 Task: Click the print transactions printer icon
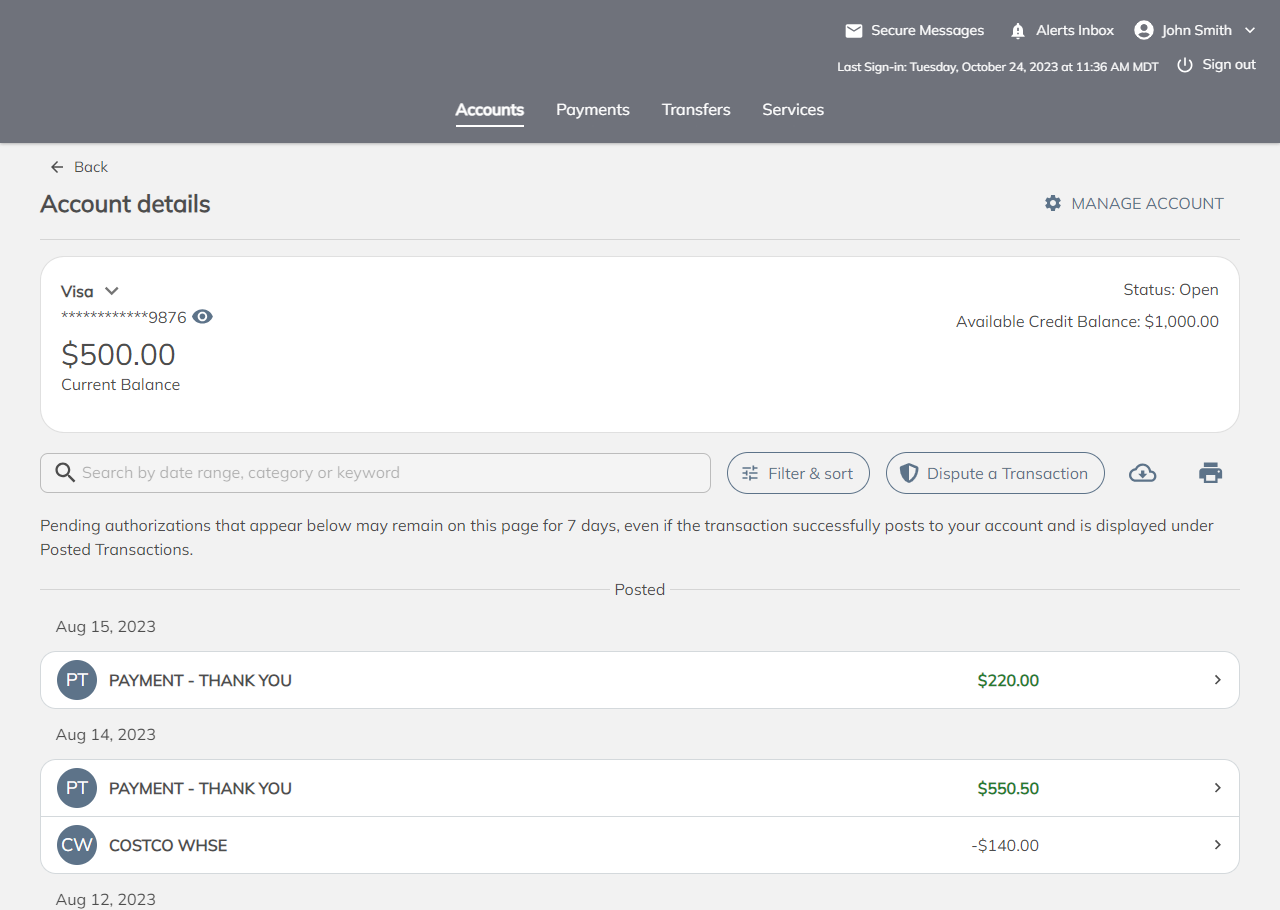[x=1210, y=473]
